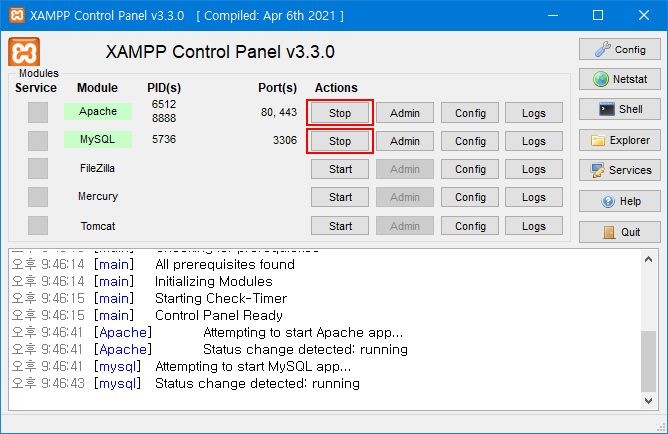668x434 pixels.
Task: Click the log scrollbar down arrow
Action: click(x=648, y=400)
